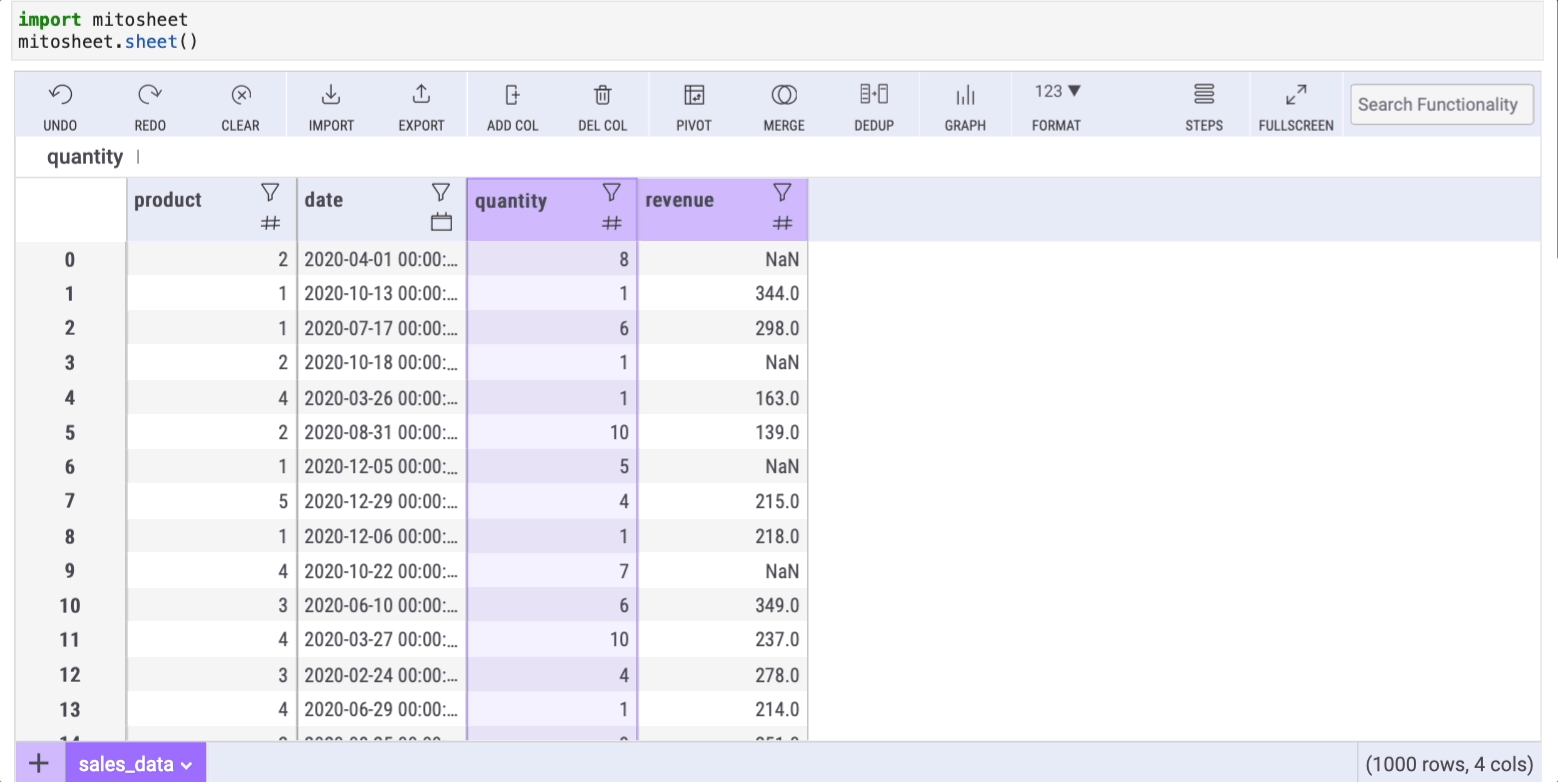The image size is (1558, 782).
Task: Click the revenue cell 344.0
Action: click(x=723, y=294)
